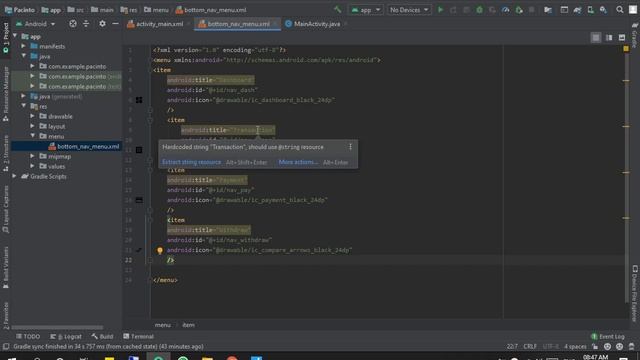Open the Terminal tool window tab
Viewport: 640px width, 360px height.
pos(138,336)
